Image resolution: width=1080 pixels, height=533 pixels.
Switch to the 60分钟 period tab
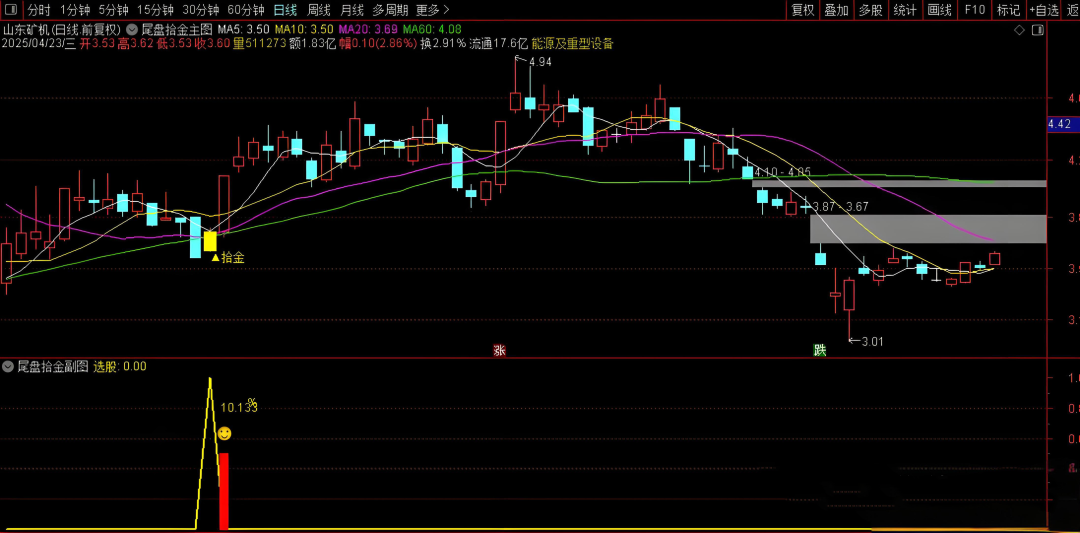click(x=245, y=10)
